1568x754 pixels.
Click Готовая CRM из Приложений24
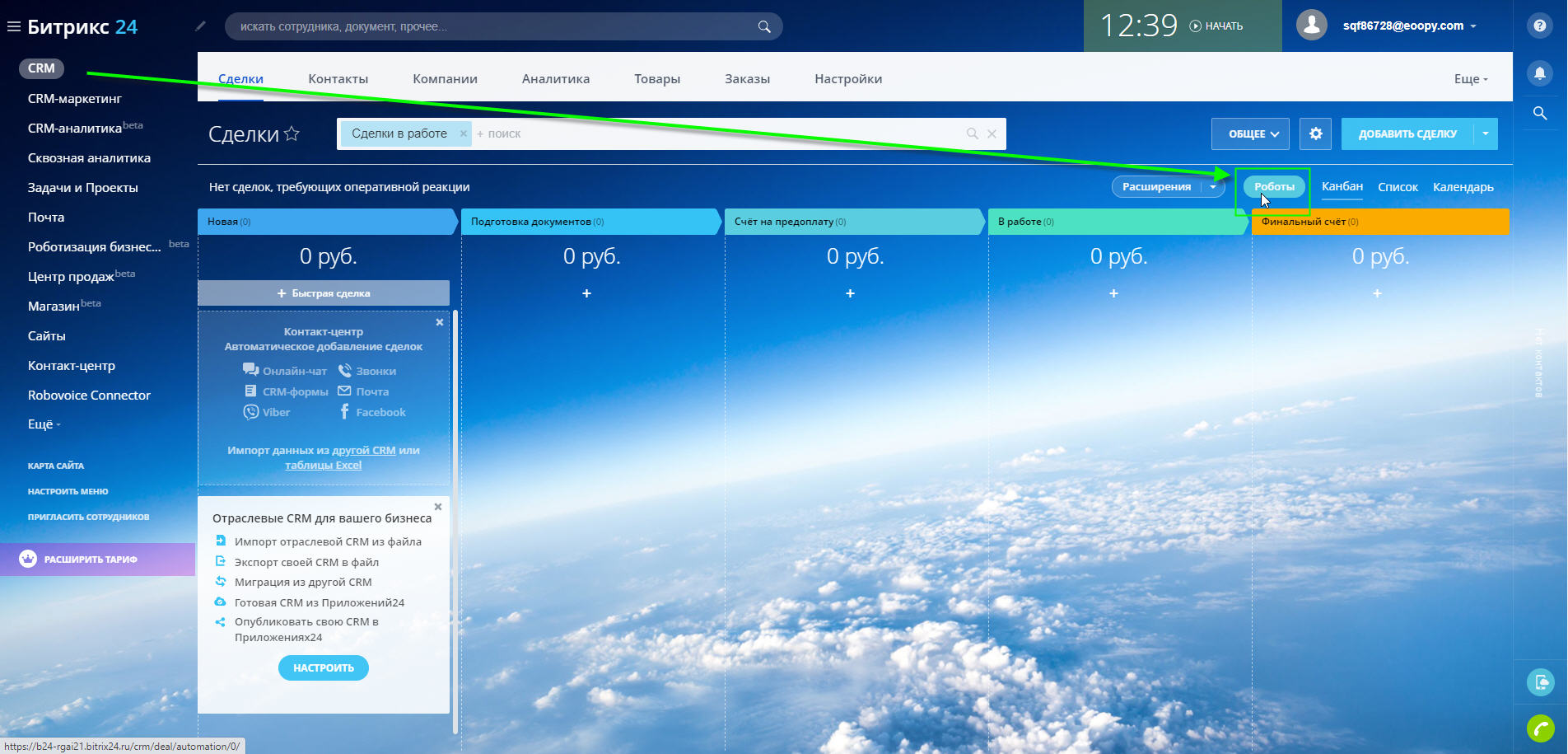pyautogui.click(x=320, y=602)
